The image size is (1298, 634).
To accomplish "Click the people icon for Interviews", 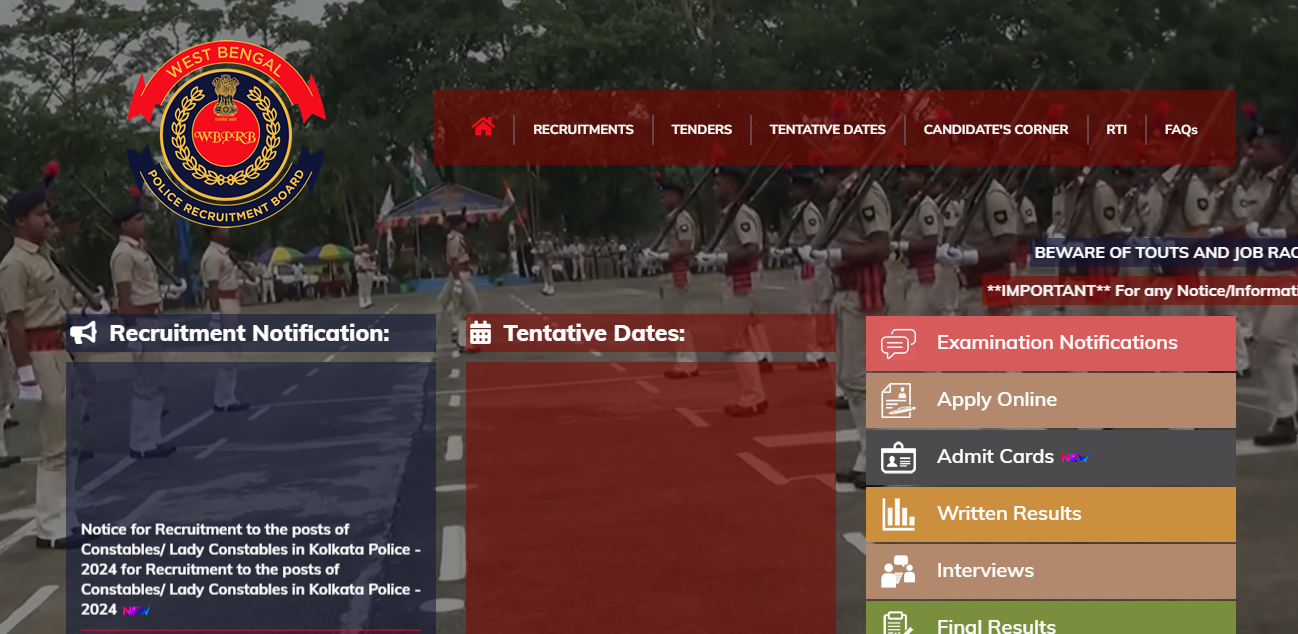I will pos(897,571).
